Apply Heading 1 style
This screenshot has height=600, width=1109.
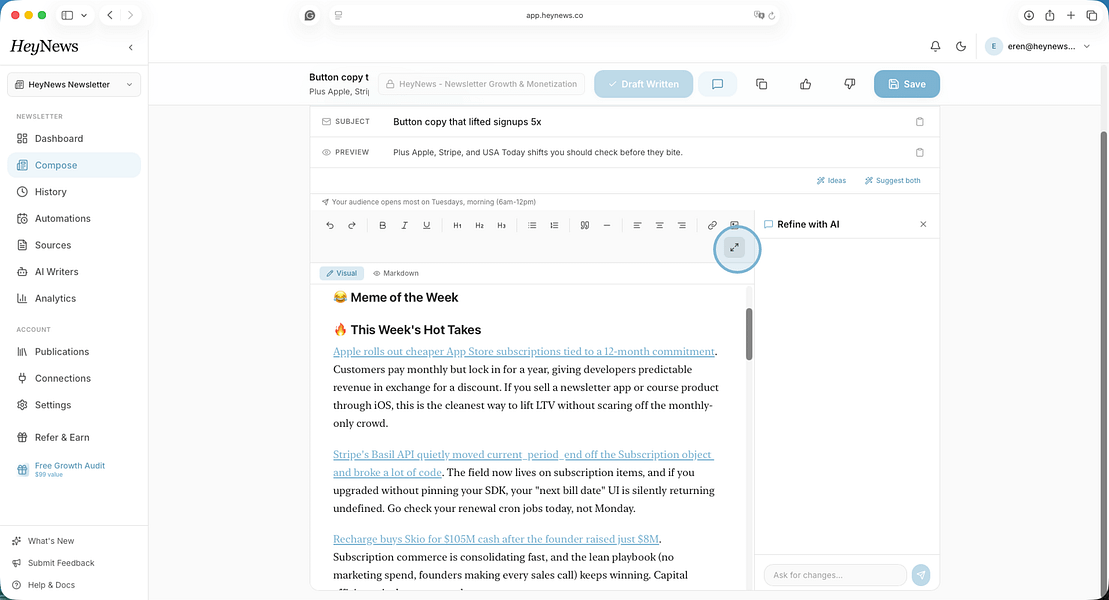tap(458, 225)
